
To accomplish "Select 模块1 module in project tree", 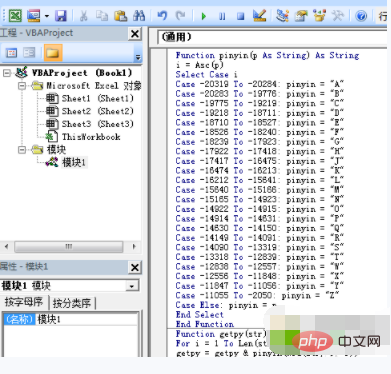I will click(74, 162).
